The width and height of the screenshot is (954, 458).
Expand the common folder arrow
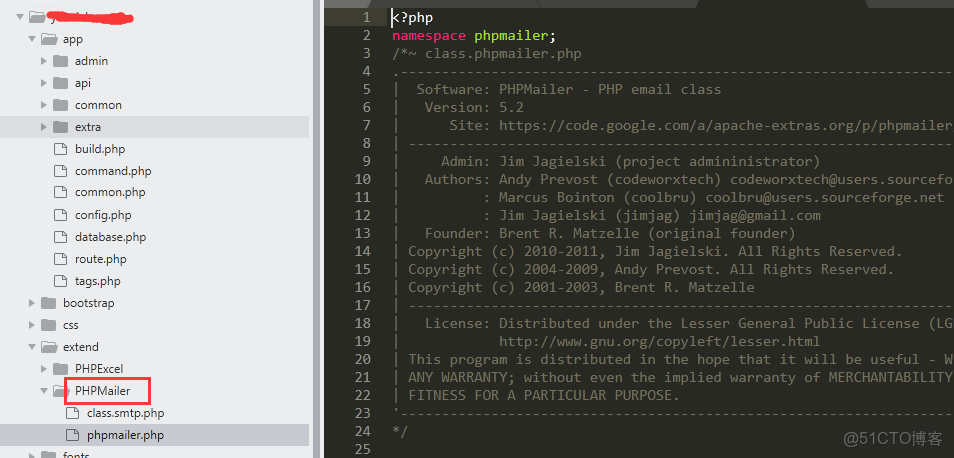pyautogui.click(x=44, y=105)
